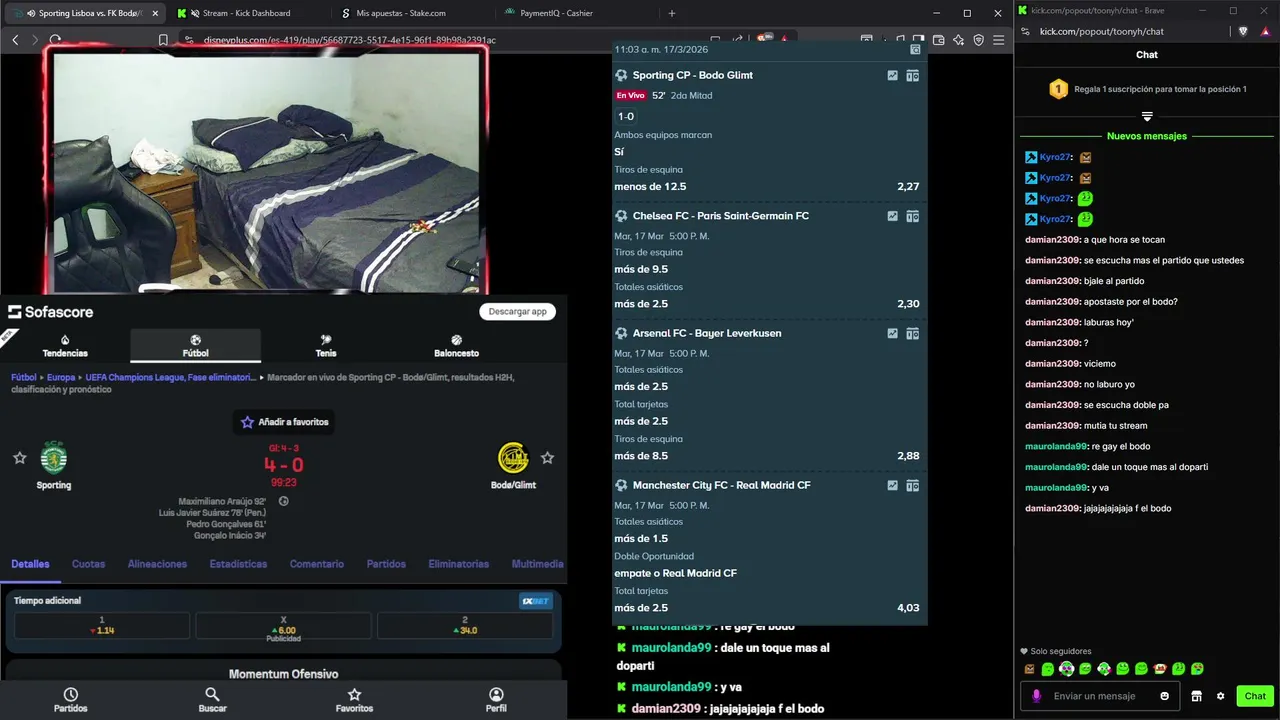The height and width of the screenshot is (720, 1280).
Task: Click the Europa breadcrumb link
Action: [61, 378]
